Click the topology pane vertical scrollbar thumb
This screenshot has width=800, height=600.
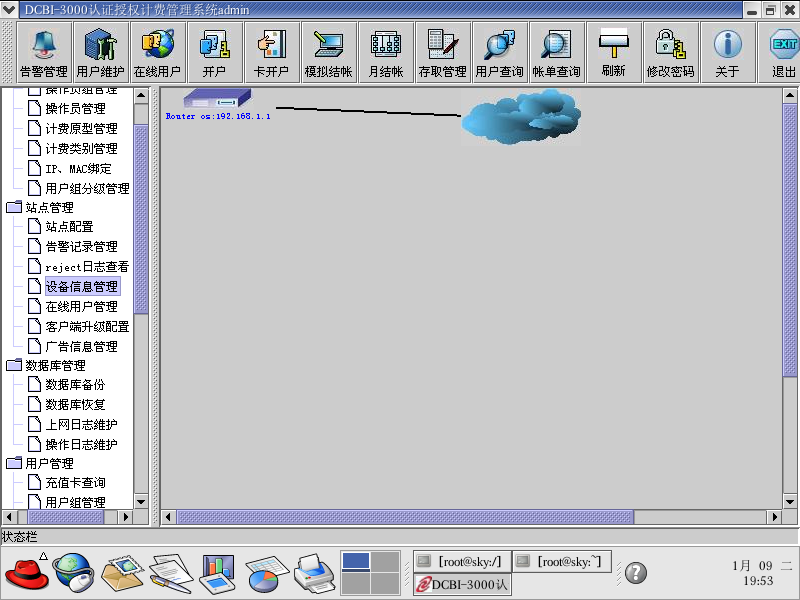tap(790, 240)
